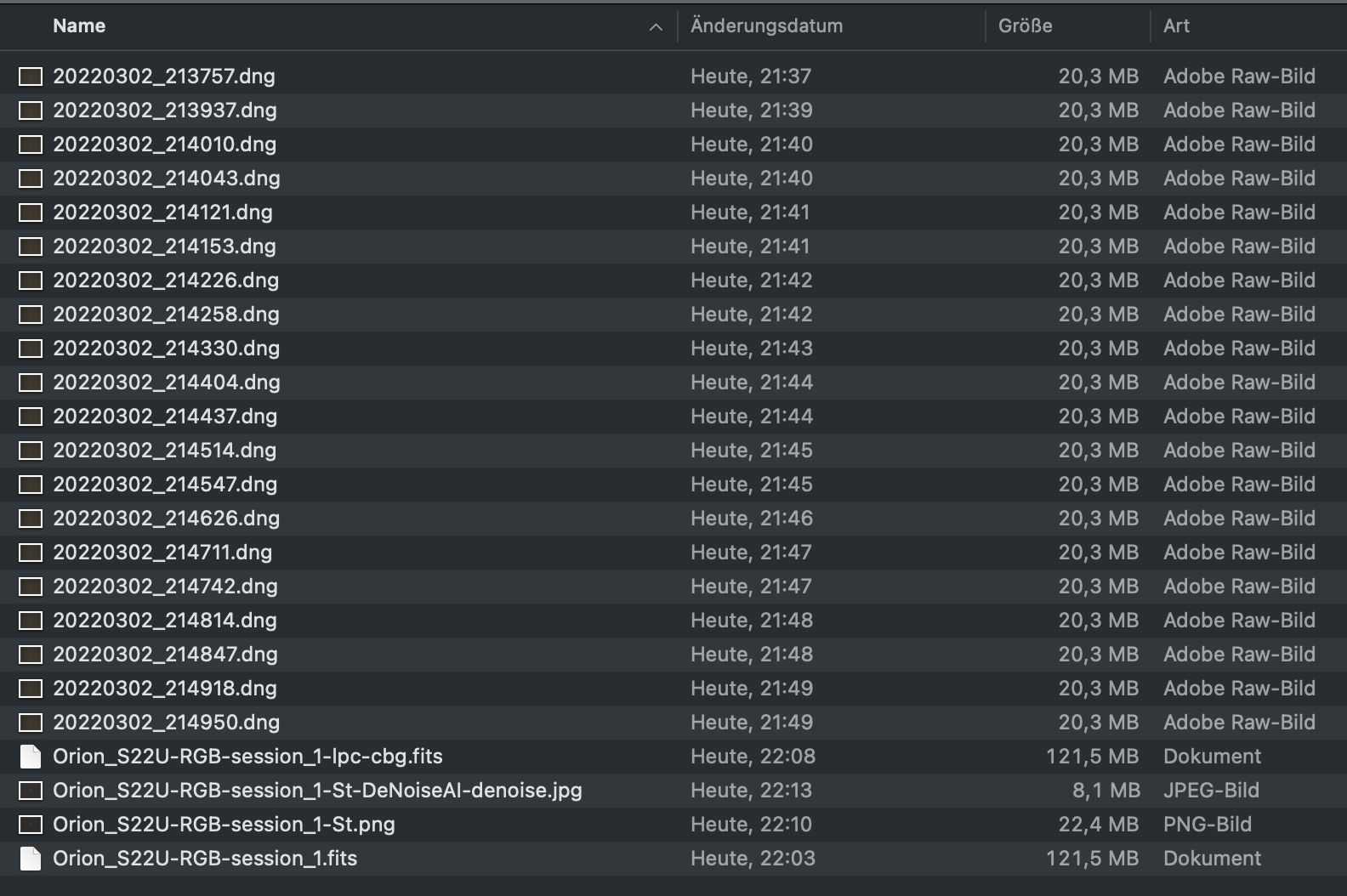Select the file icon of 20220302_214043.dng

[x=31, y=179]
